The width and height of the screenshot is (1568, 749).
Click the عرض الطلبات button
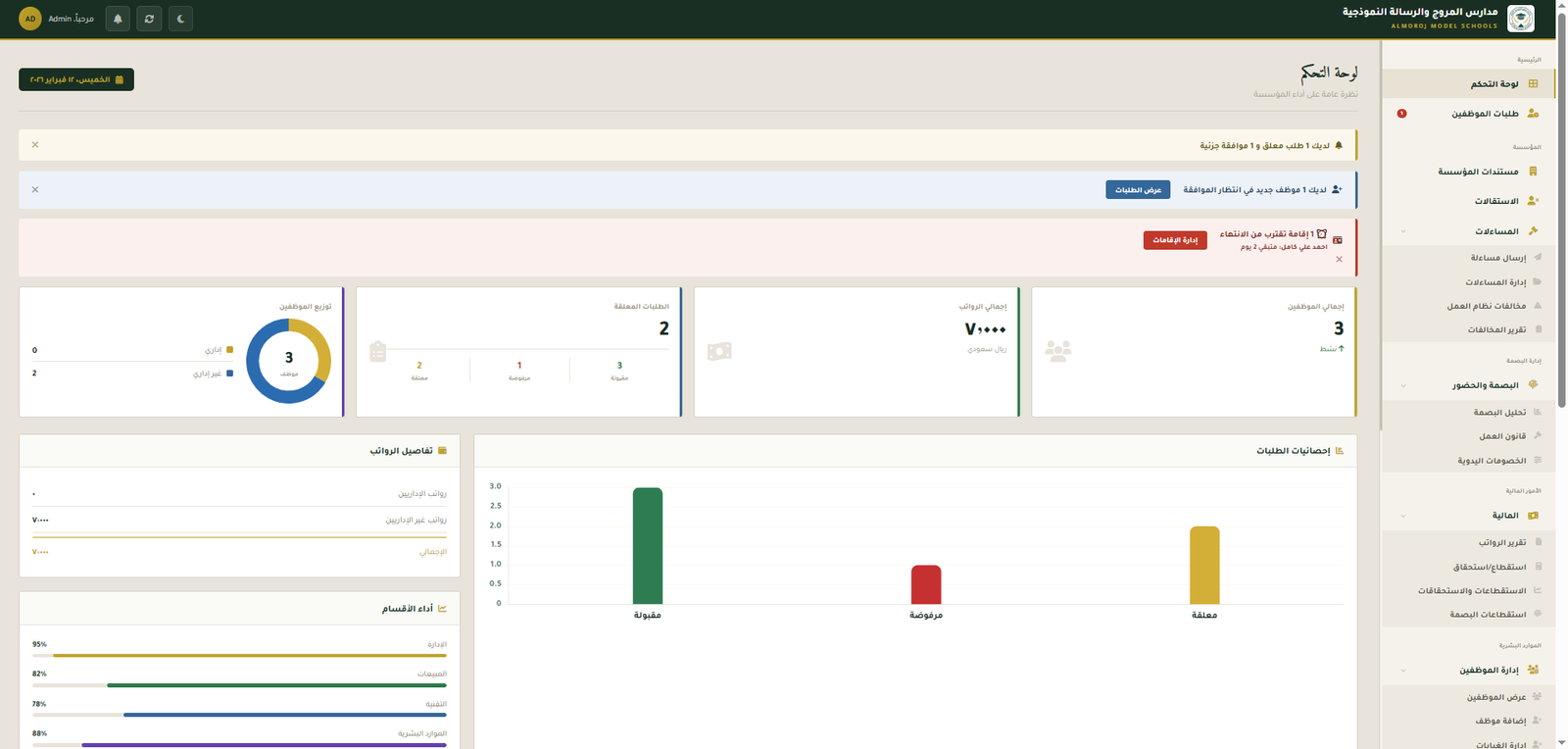click(1138, 190)
